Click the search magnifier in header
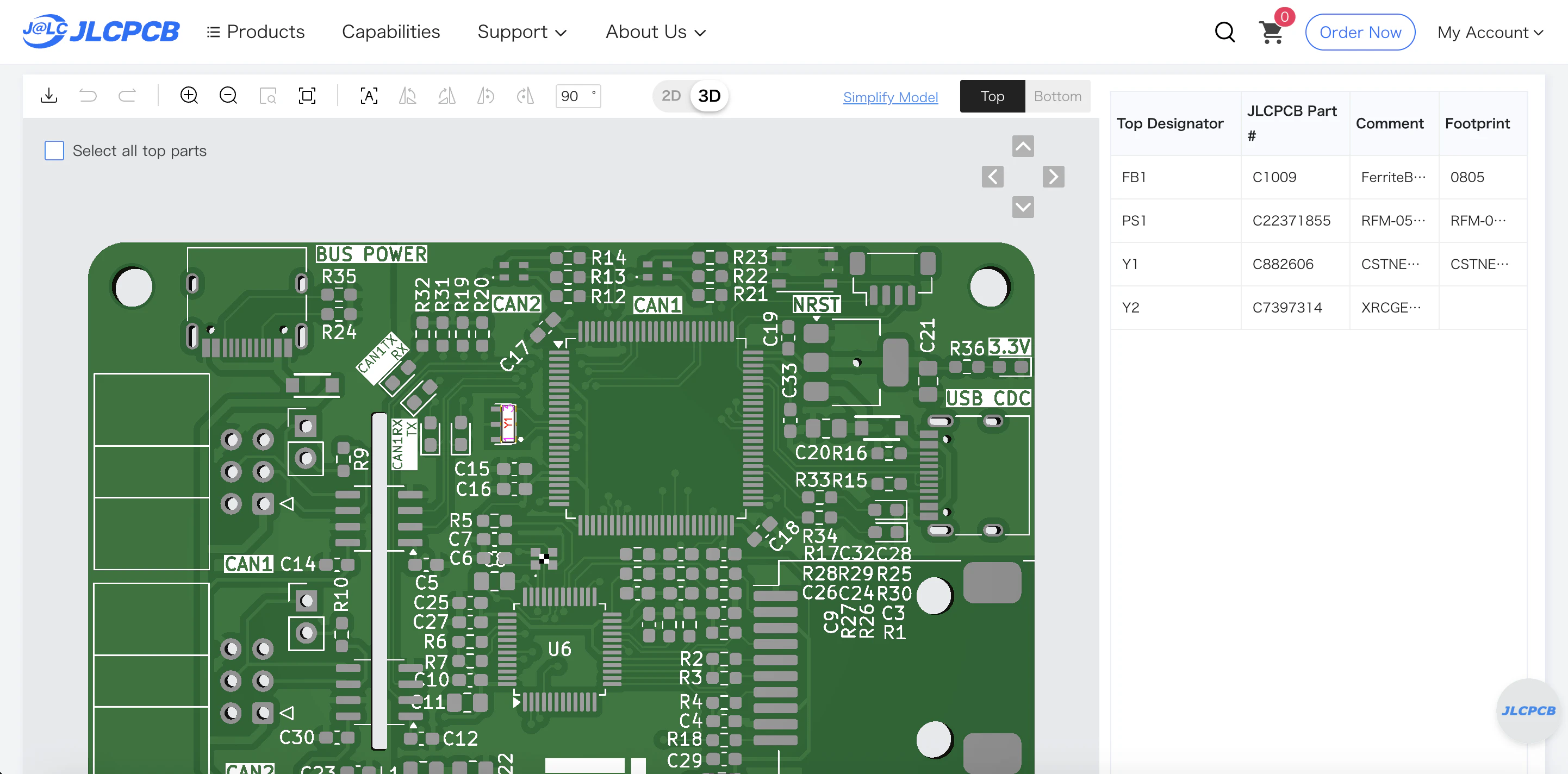1568x774 pixels. click(1225, 32)
